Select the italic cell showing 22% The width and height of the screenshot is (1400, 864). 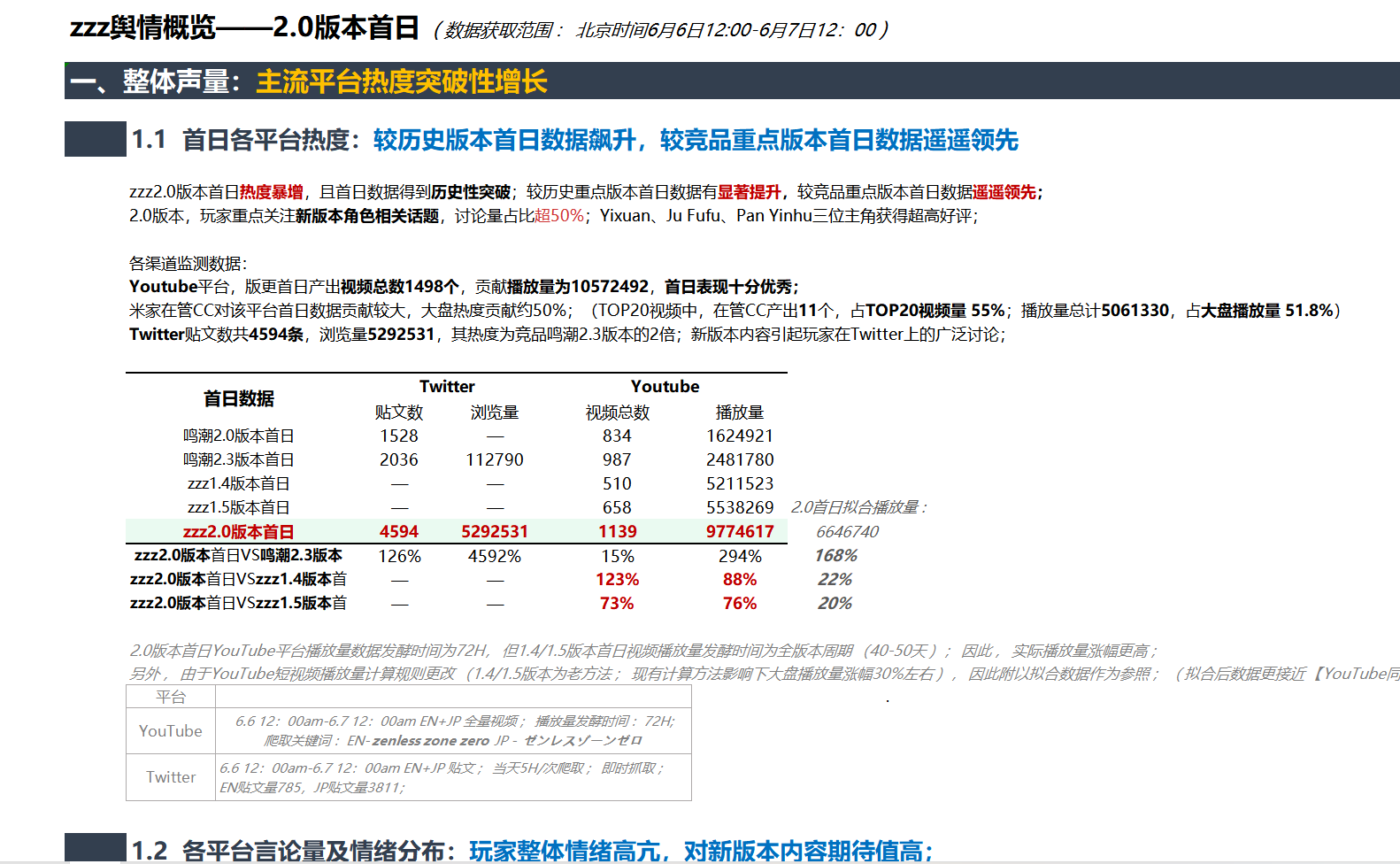(835, 579)
